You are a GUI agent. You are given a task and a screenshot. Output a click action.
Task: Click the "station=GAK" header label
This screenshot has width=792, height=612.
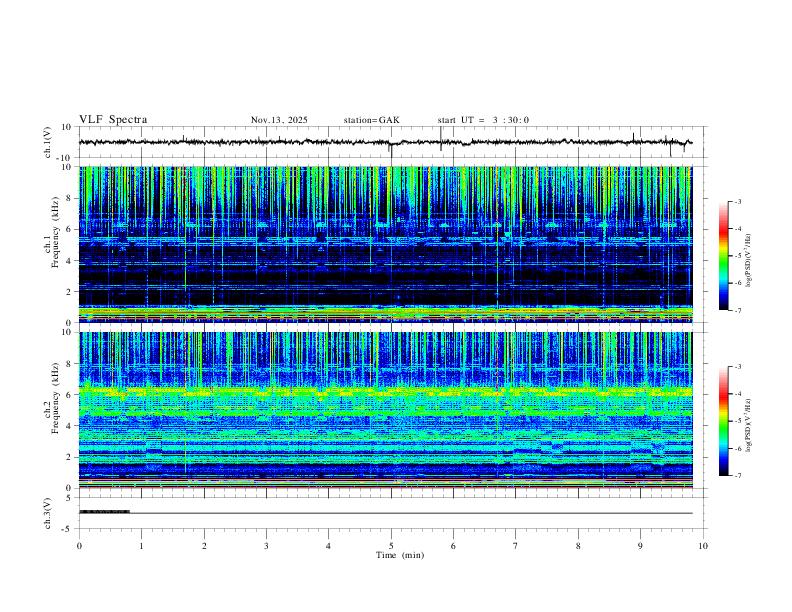tap(372, 120)
